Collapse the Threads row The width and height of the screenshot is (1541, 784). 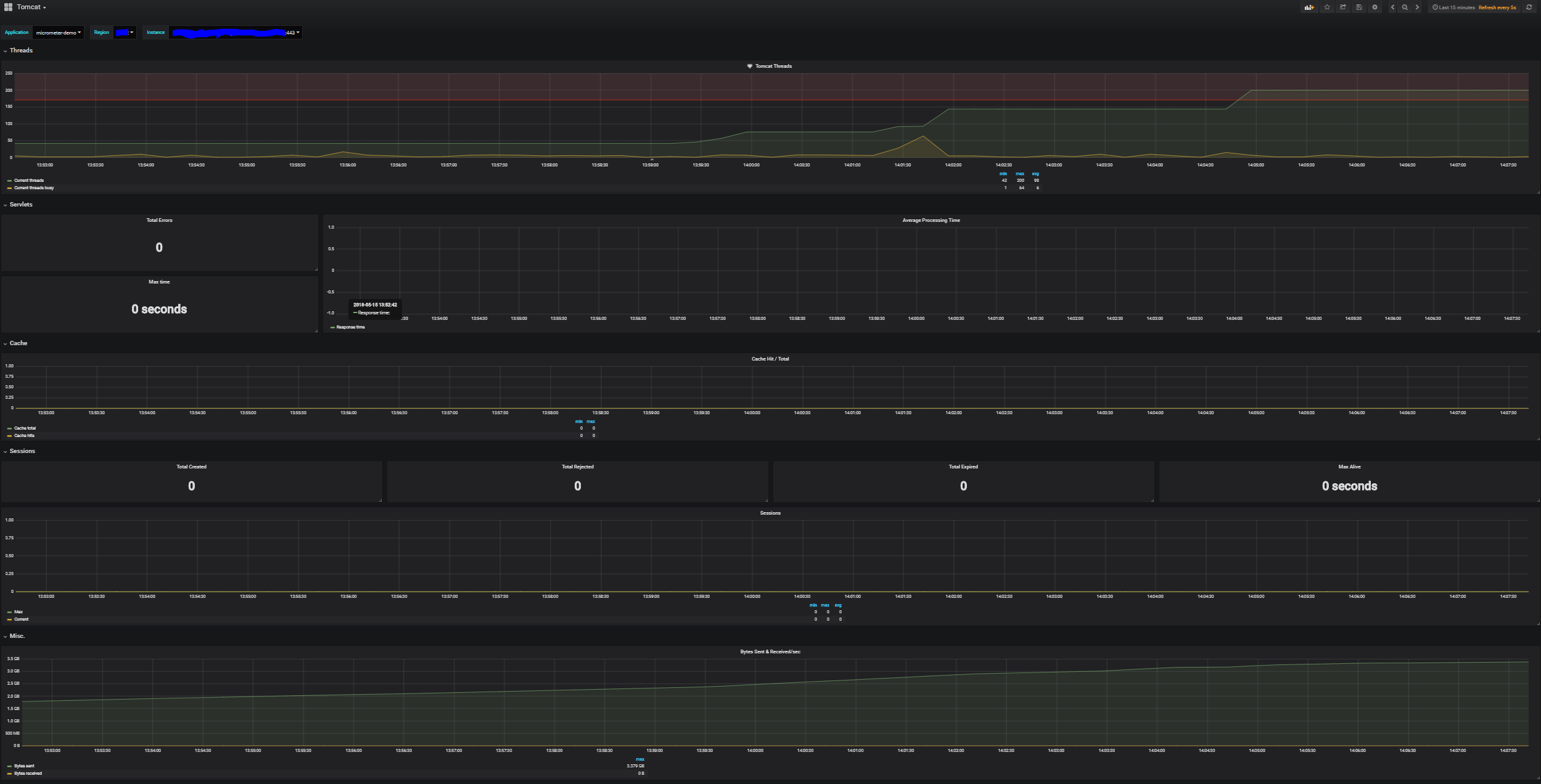click(21, 51)
